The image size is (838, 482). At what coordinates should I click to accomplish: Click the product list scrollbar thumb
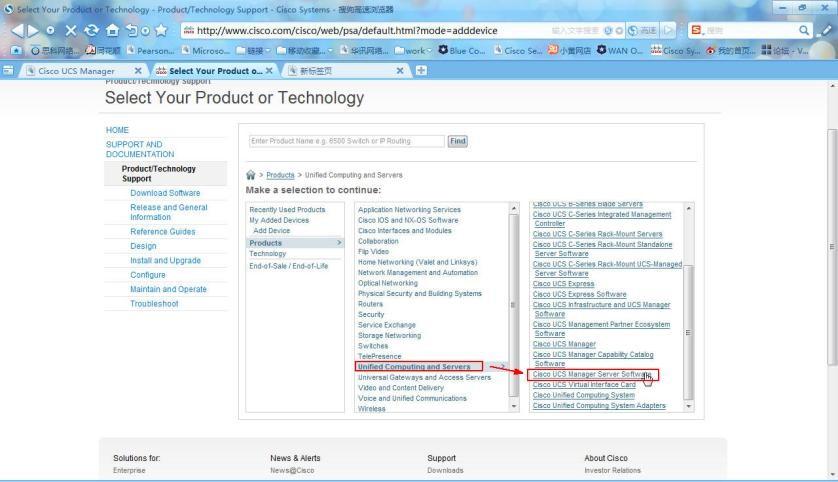688,332
